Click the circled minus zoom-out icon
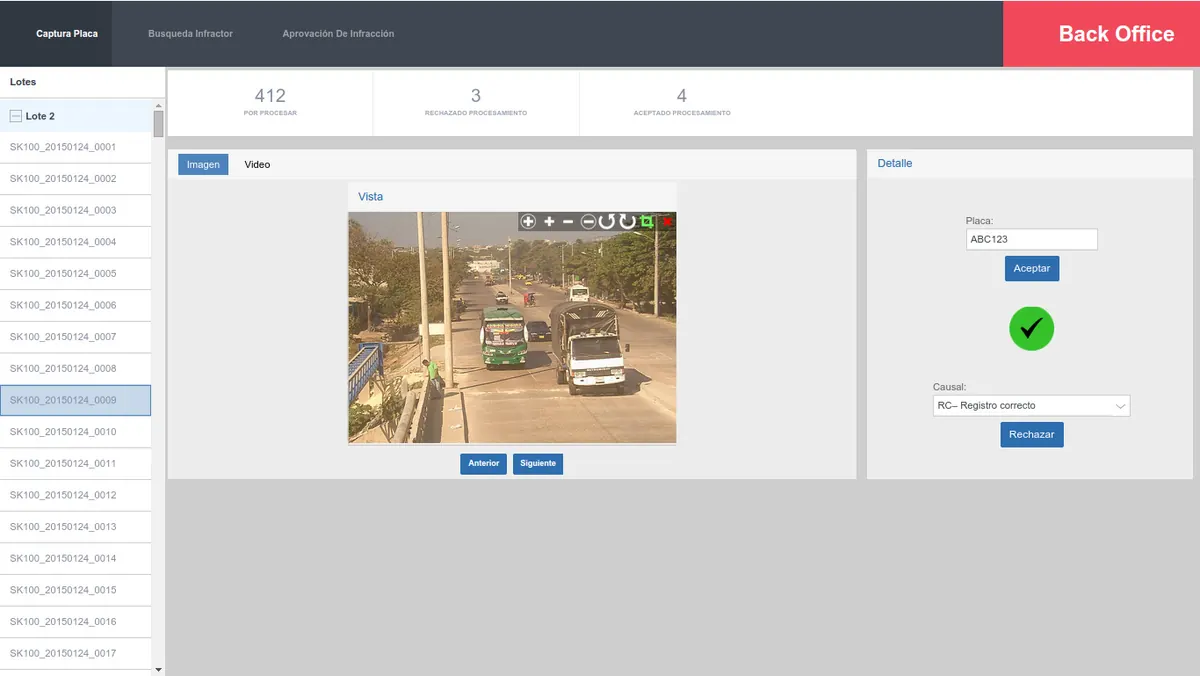 588,221
